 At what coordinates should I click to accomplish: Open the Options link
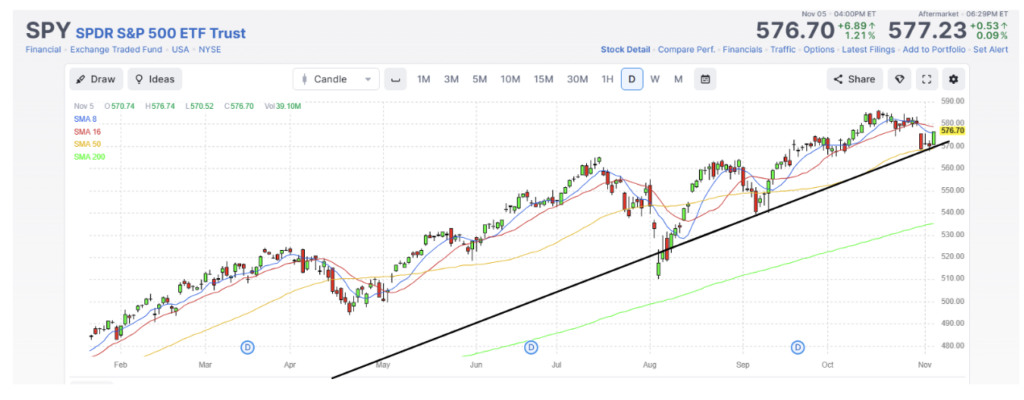(819, 50)
